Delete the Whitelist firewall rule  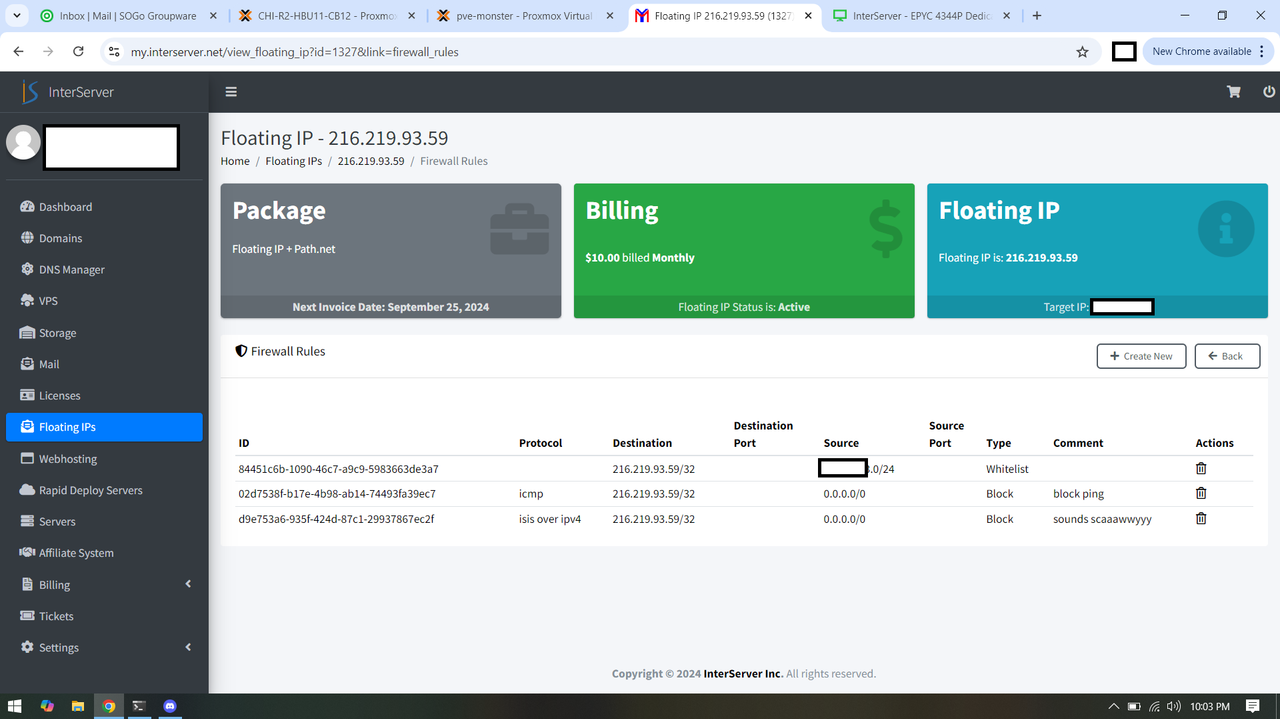[1201, 468]
